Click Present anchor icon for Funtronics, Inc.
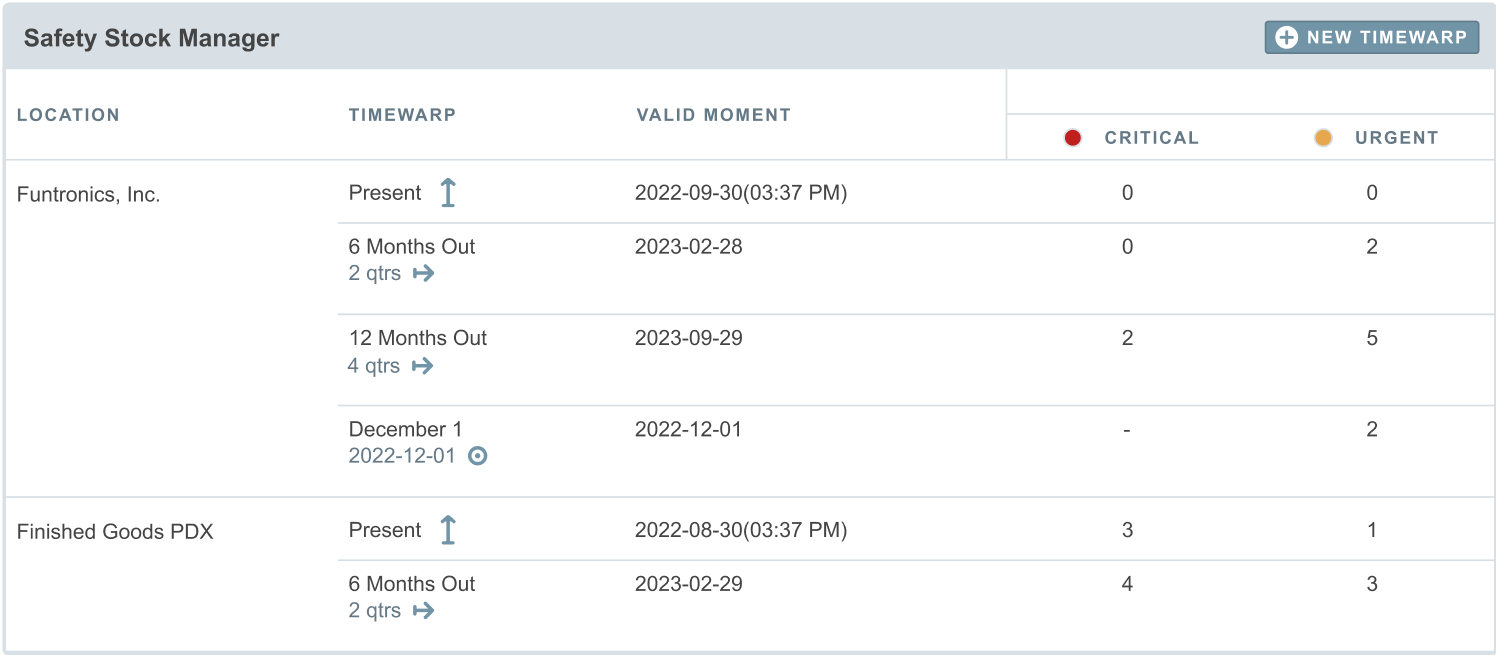The image size is (1496, 655). tap(448, 193)
